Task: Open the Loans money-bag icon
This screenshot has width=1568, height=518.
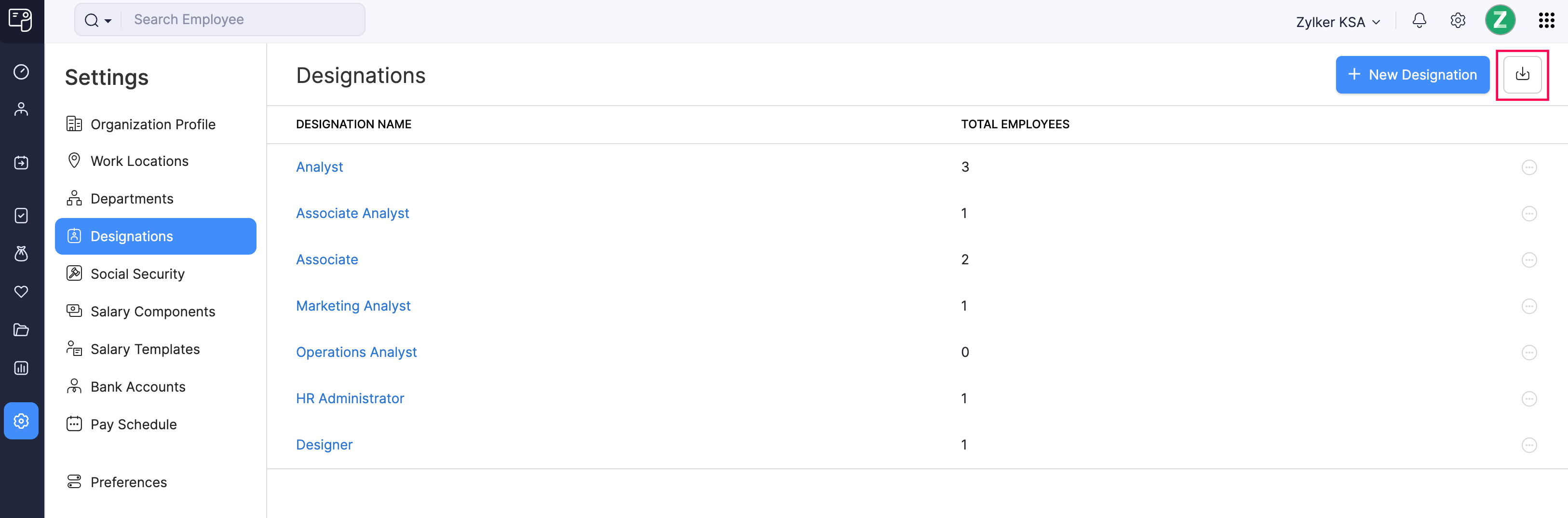Action: [21, 254]
